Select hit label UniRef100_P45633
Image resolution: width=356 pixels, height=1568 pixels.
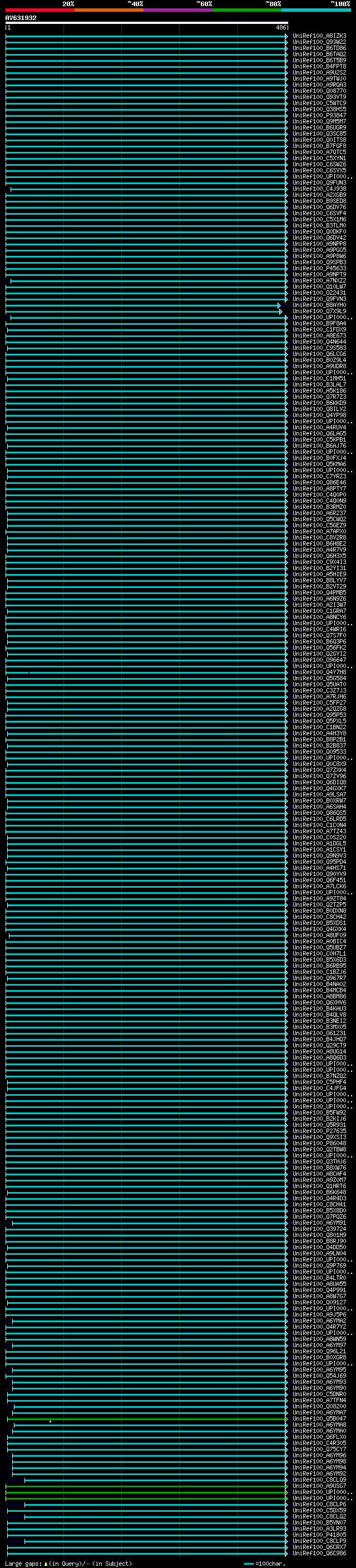319,269
